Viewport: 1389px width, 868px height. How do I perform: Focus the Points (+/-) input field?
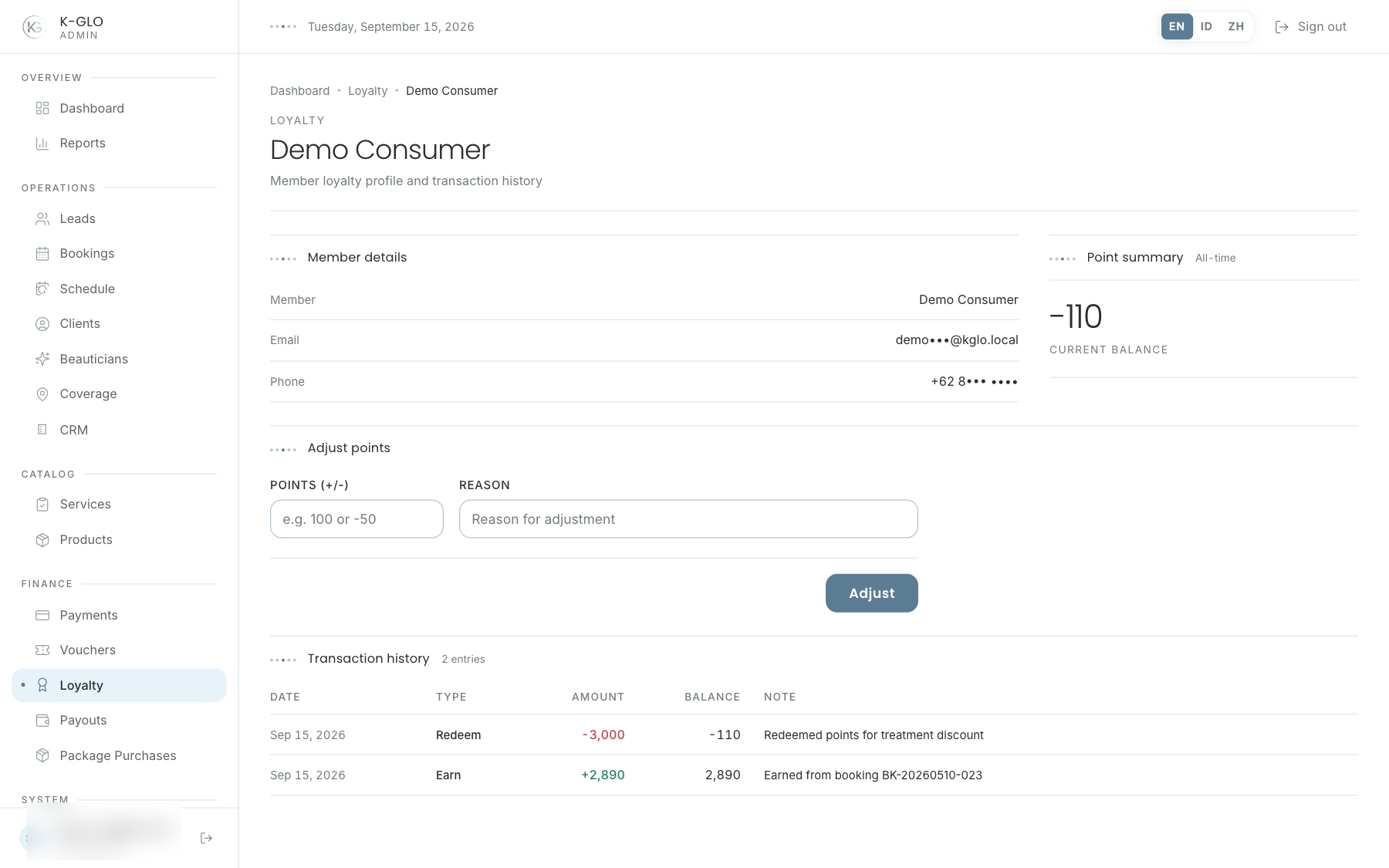pos(357,519)
